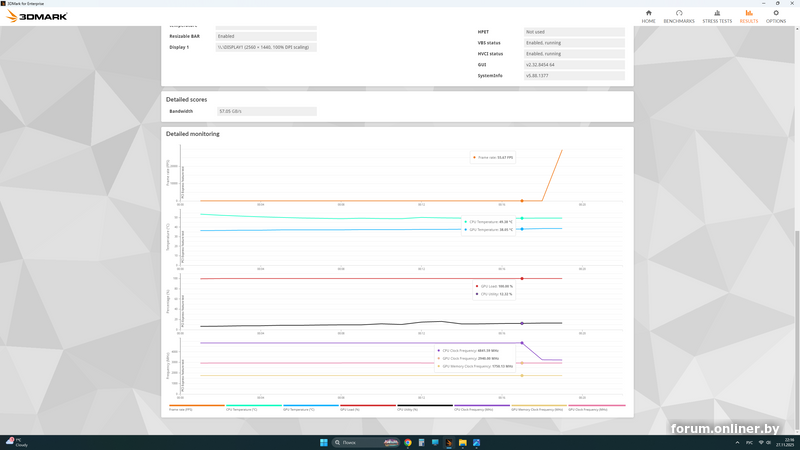Toggle CPU Clock Frequency legend series
This screenshot has height=450, width=800.
473,409
